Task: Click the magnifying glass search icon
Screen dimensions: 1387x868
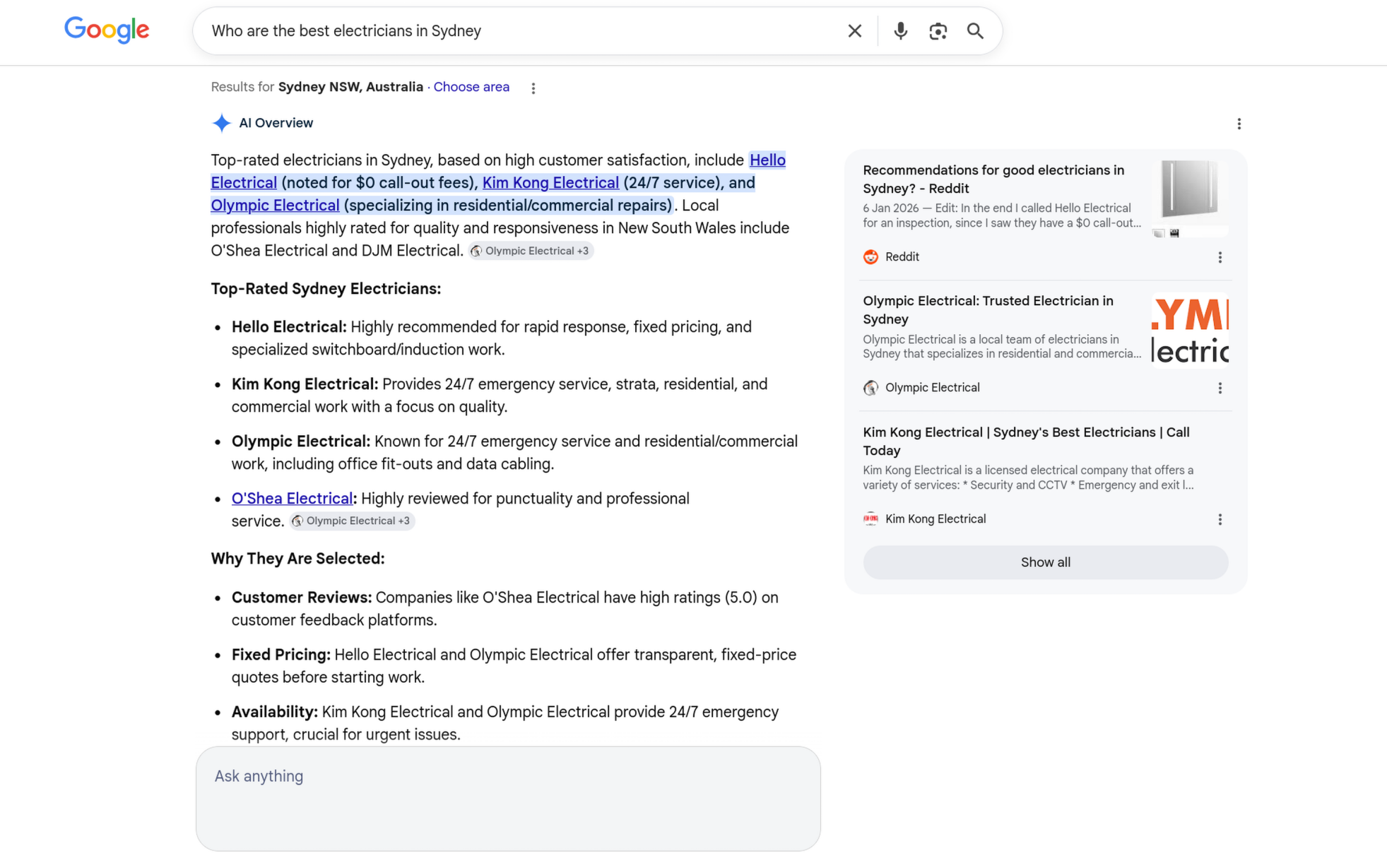Action: 975,31
